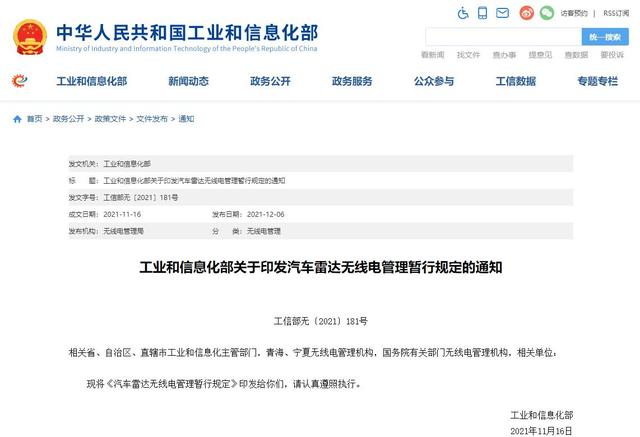This screenshot has width=640, height=437.
Task: Click the centered document number under the headline
Action: coord(320,322)
